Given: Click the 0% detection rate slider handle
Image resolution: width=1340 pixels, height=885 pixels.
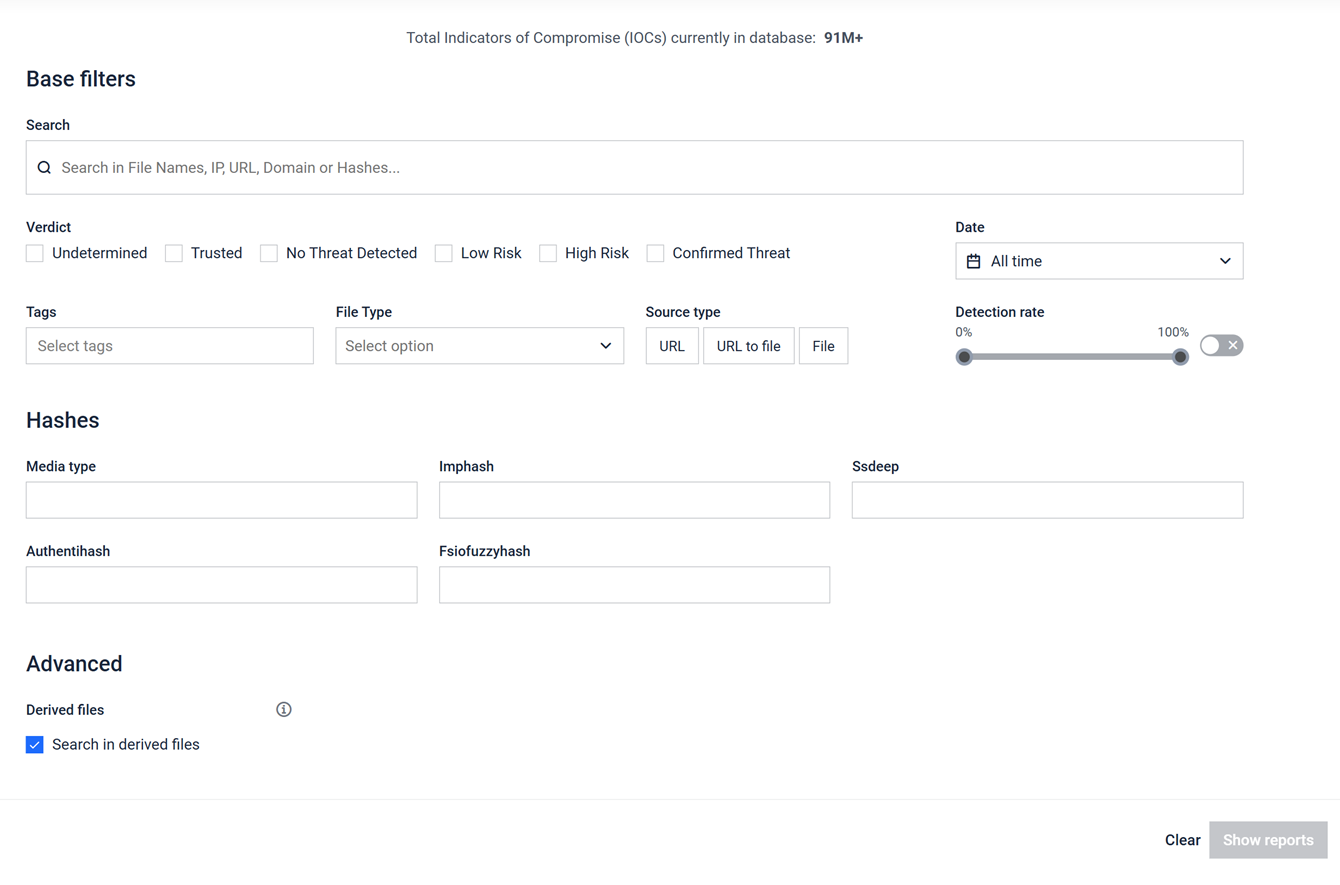Looking at the screenshot, I should click(964, 357).
